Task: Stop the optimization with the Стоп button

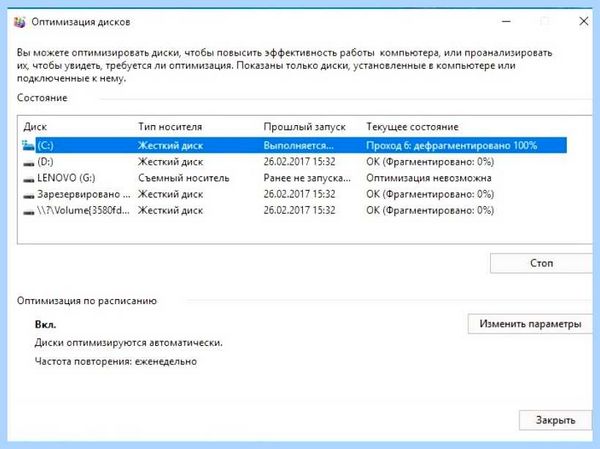Action: (541, 263)
